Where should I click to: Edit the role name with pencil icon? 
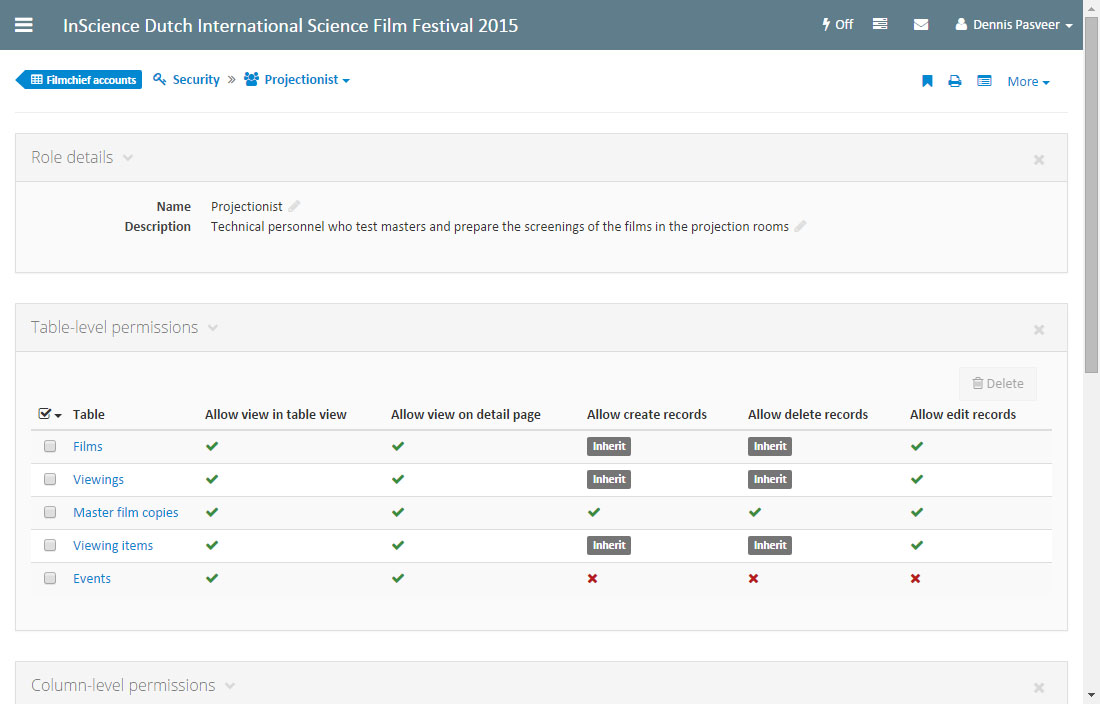[294, 207]
